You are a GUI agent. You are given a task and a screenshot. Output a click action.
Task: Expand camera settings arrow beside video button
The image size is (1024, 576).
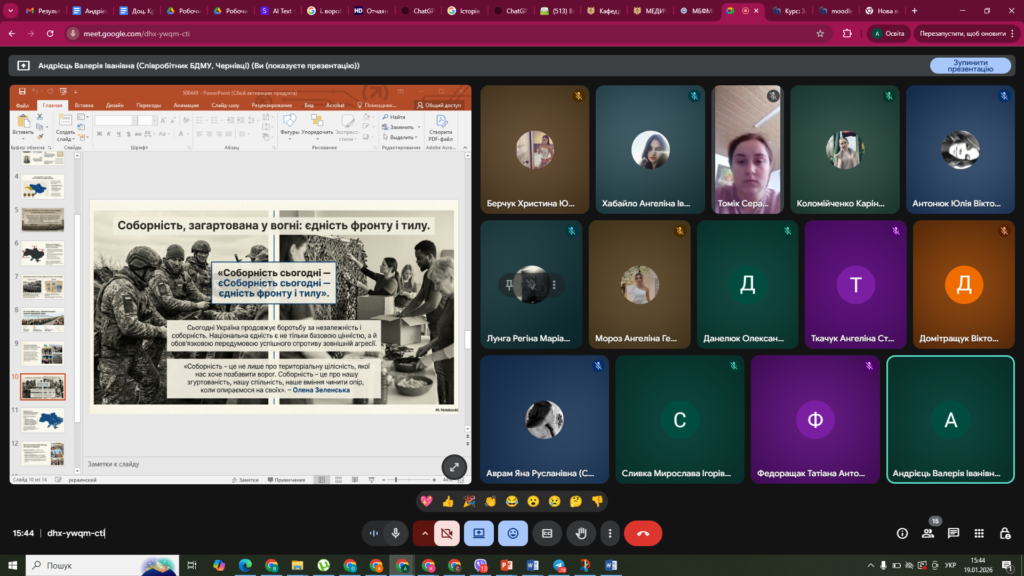[425, 533]
